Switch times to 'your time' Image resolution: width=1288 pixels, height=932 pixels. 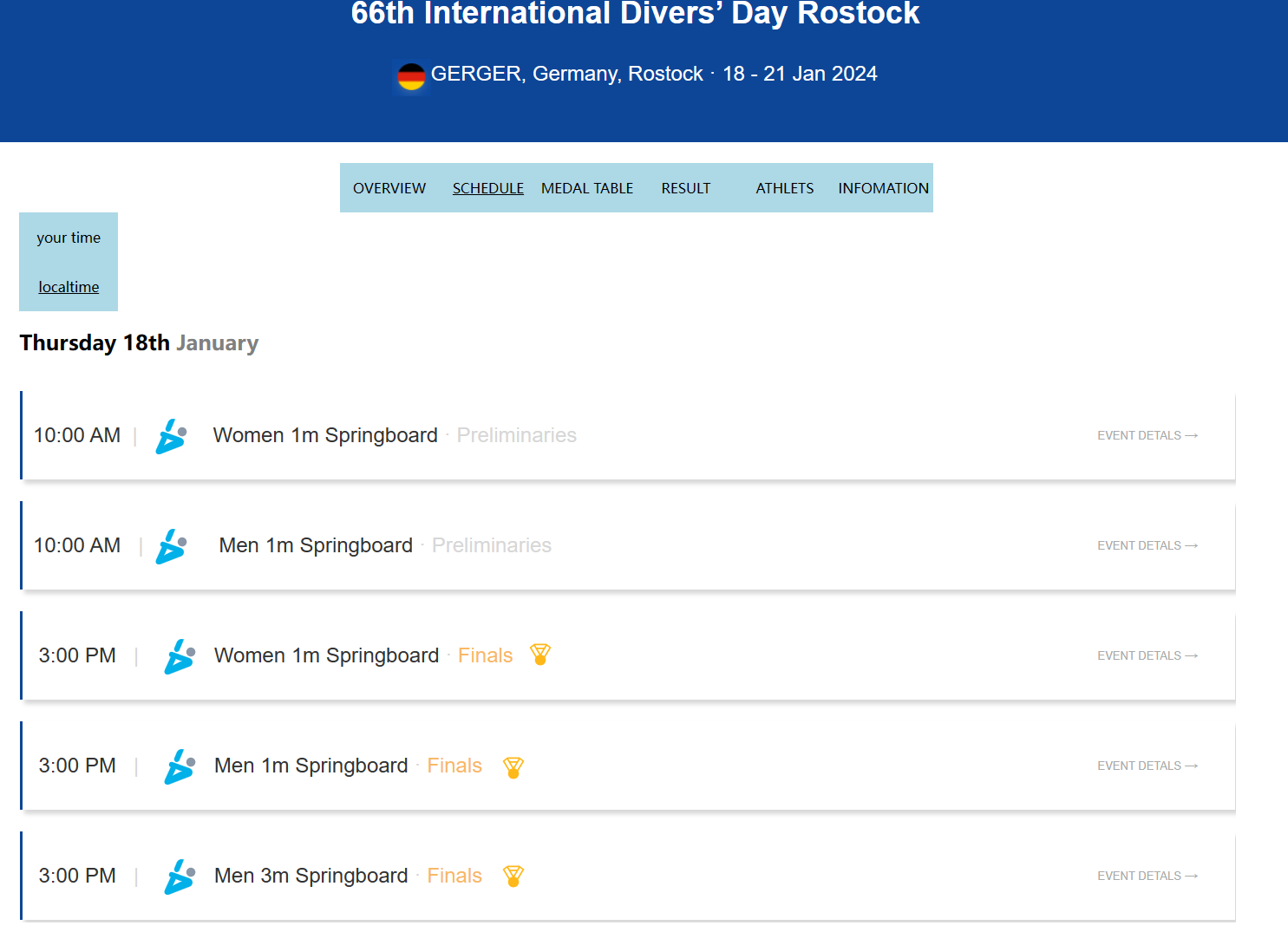point(69,238)
